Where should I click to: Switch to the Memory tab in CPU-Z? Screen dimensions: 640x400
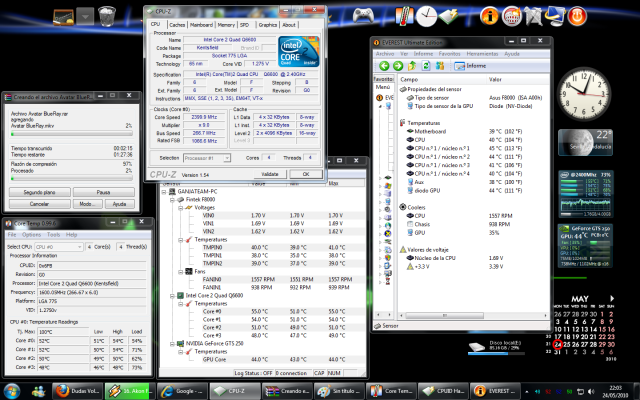[x=226, y=25]
